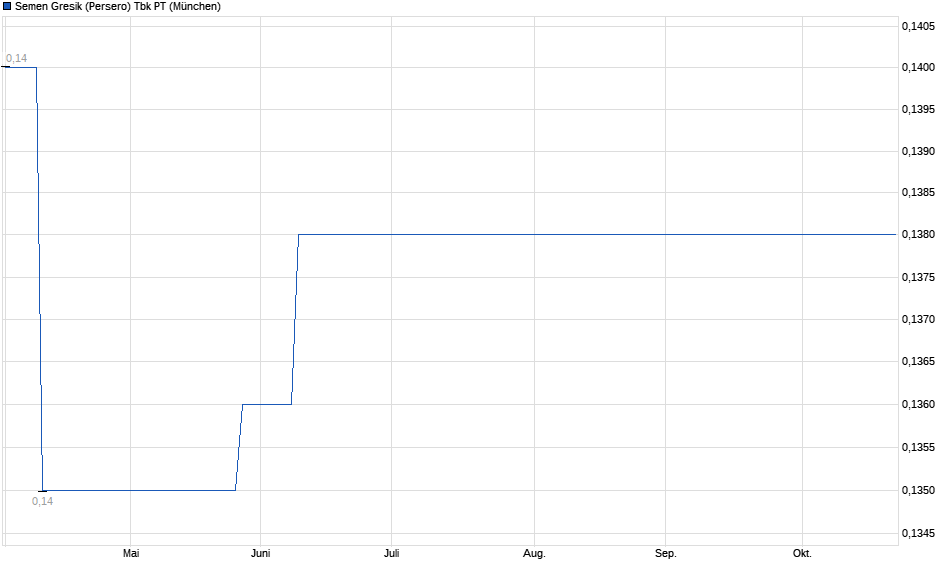Click the blue legend square beside the chart title
Viewport: 940px width, 579px height.
[7, 7]
